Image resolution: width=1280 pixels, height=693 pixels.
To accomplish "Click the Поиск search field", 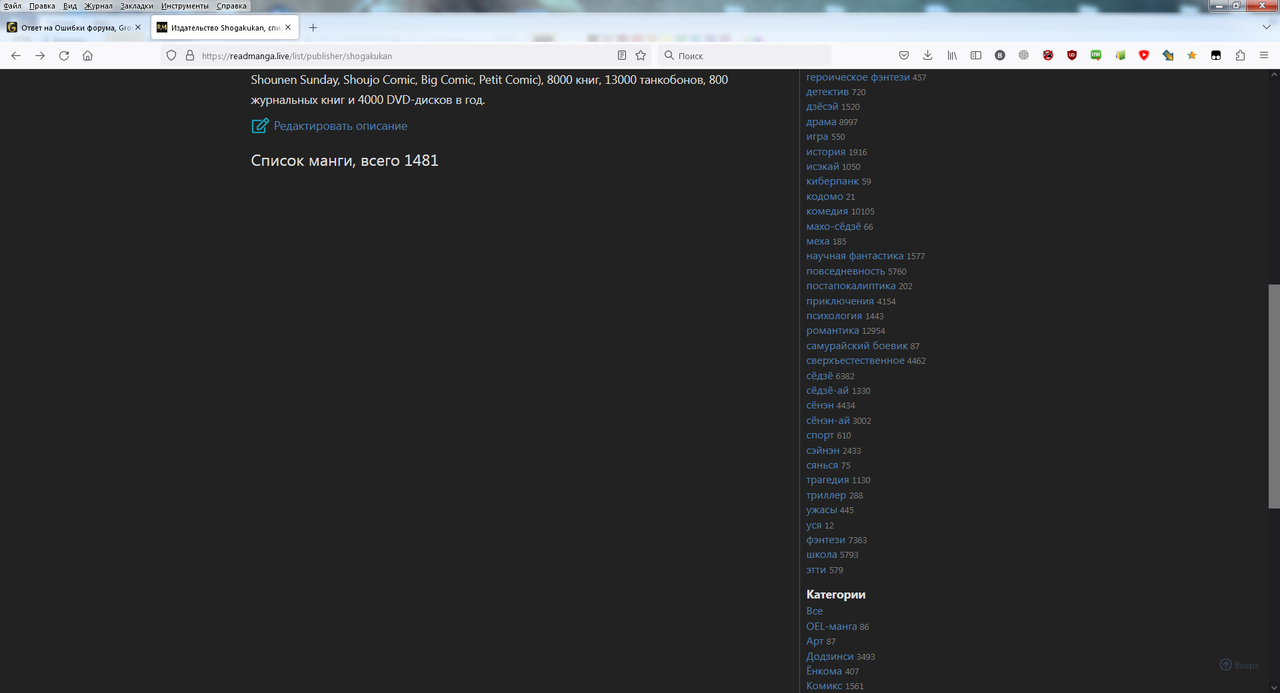I will [x=745, y=56].
